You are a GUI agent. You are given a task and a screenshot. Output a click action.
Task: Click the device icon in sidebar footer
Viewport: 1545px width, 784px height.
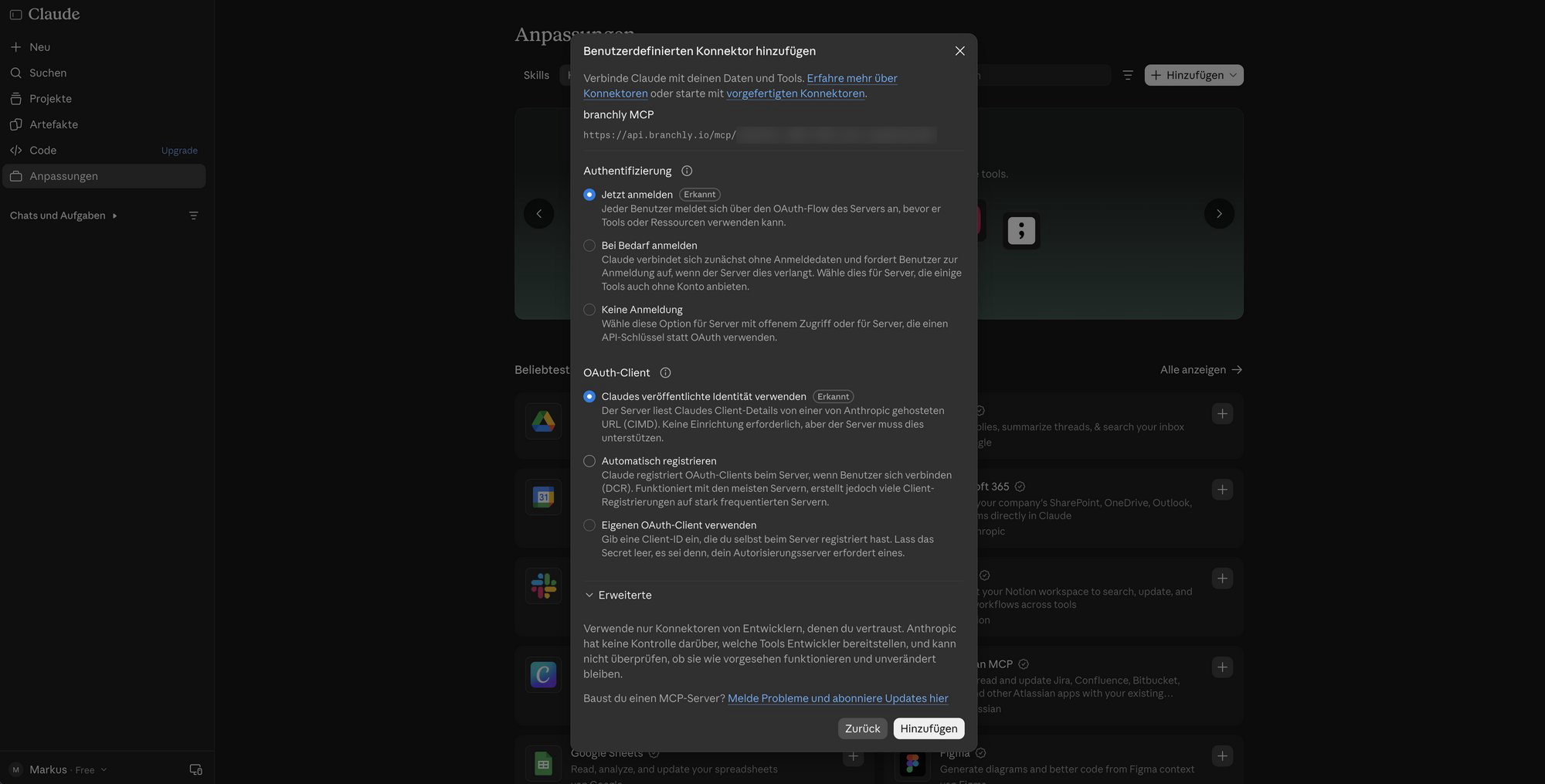tap(195, 770)
